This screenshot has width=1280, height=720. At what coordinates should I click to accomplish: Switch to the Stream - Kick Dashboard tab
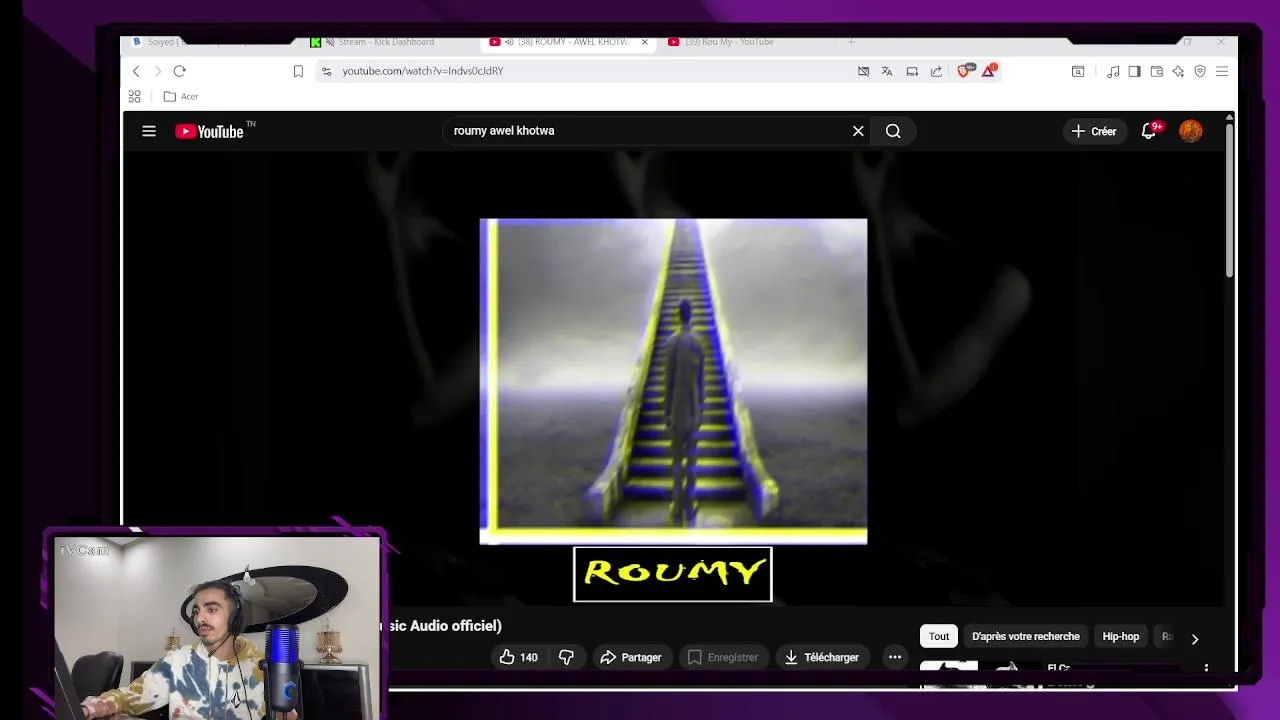[x=385, y=42]
